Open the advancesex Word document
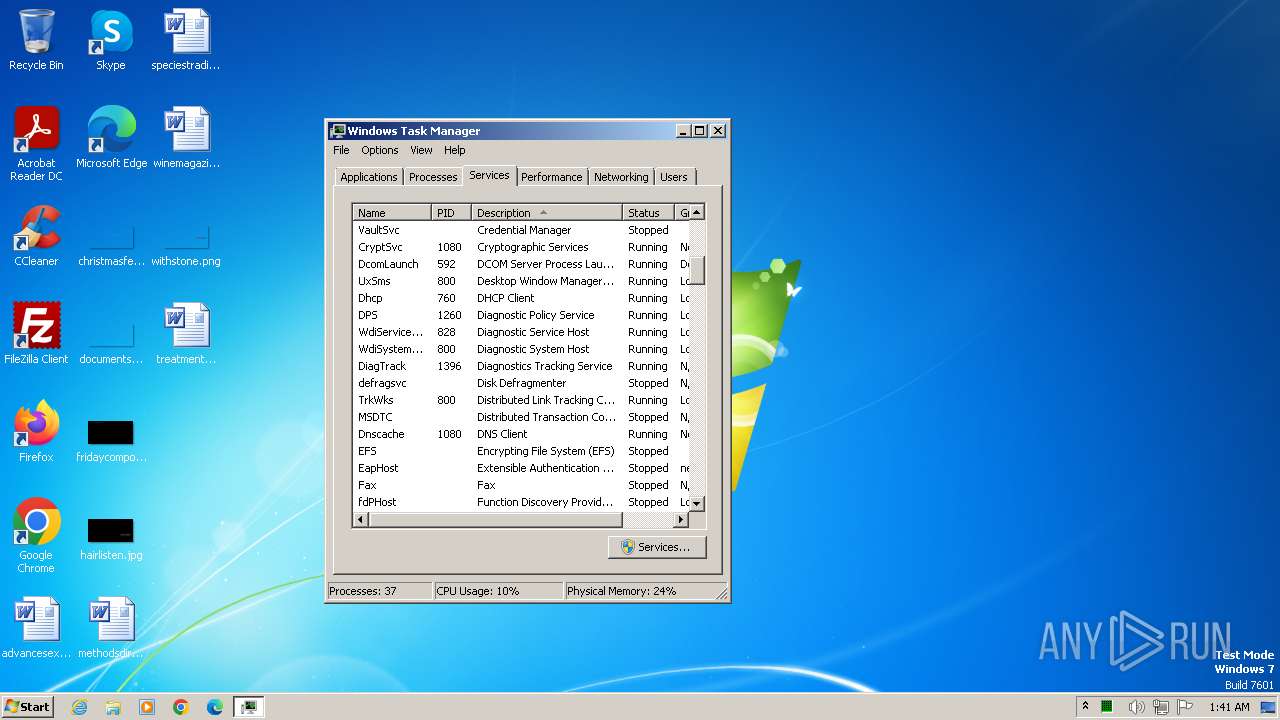The width and height of the screenshot is (1280, 720). click(x=36, y=627)
